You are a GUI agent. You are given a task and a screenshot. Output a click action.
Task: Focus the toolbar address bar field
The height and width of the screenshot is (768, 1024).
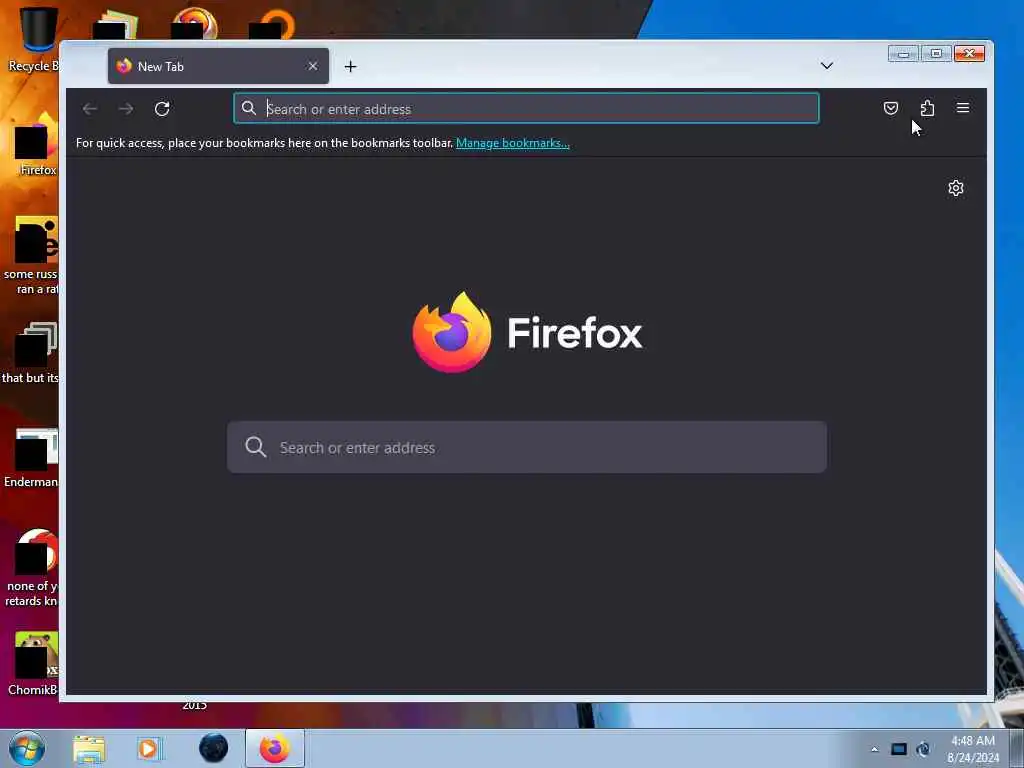(x=526, y=108)
